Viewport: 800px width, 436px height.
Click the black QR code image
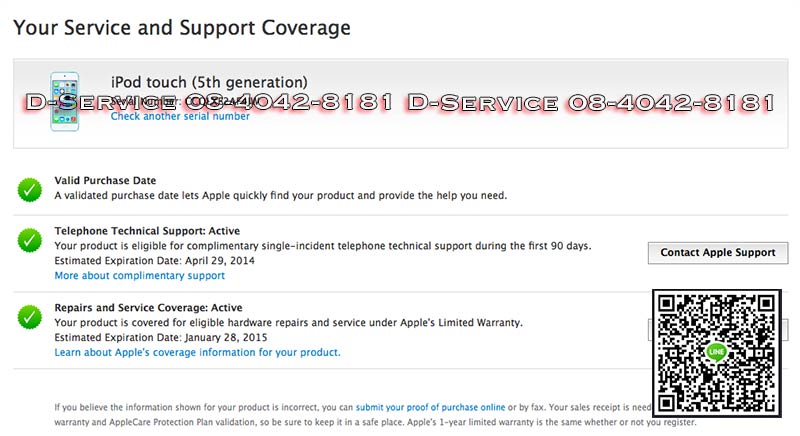click(x=716, y=352)
